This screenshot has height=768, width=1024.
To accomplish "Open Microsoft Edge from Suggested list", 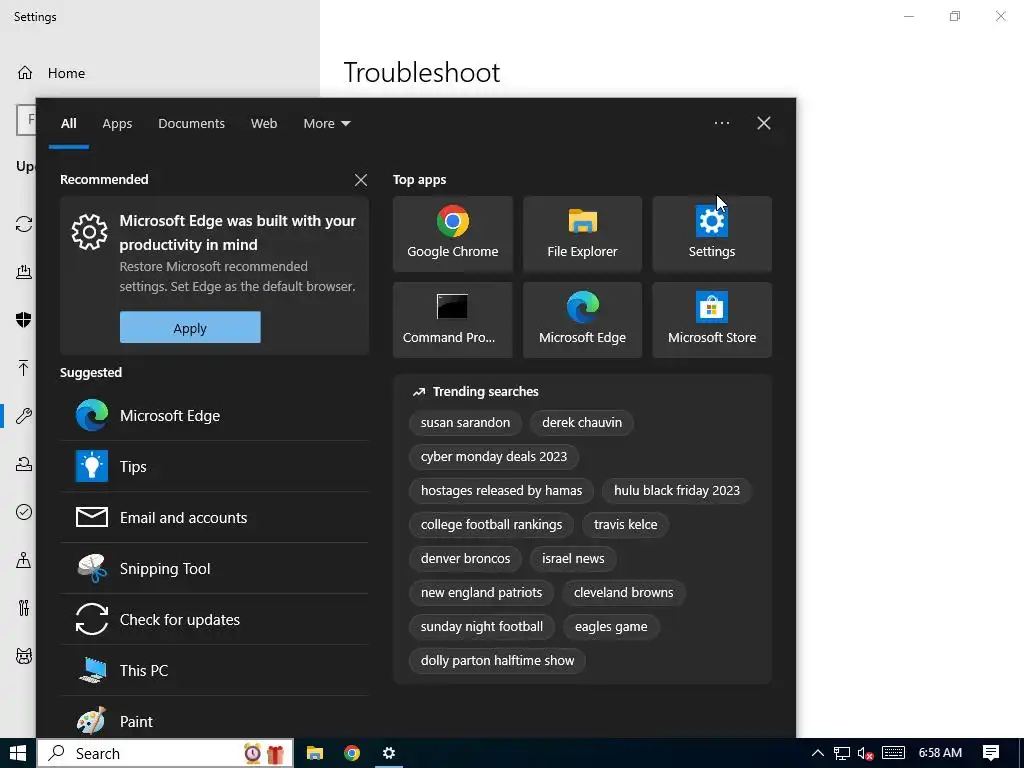I will 214,415.
